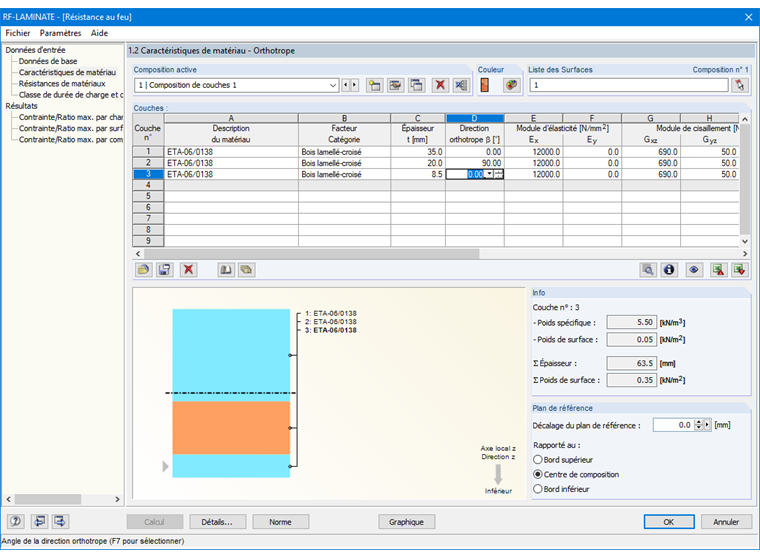760x558 pixels.
Task: Select Bord supérieur radio button
Action: coord(538,460)
